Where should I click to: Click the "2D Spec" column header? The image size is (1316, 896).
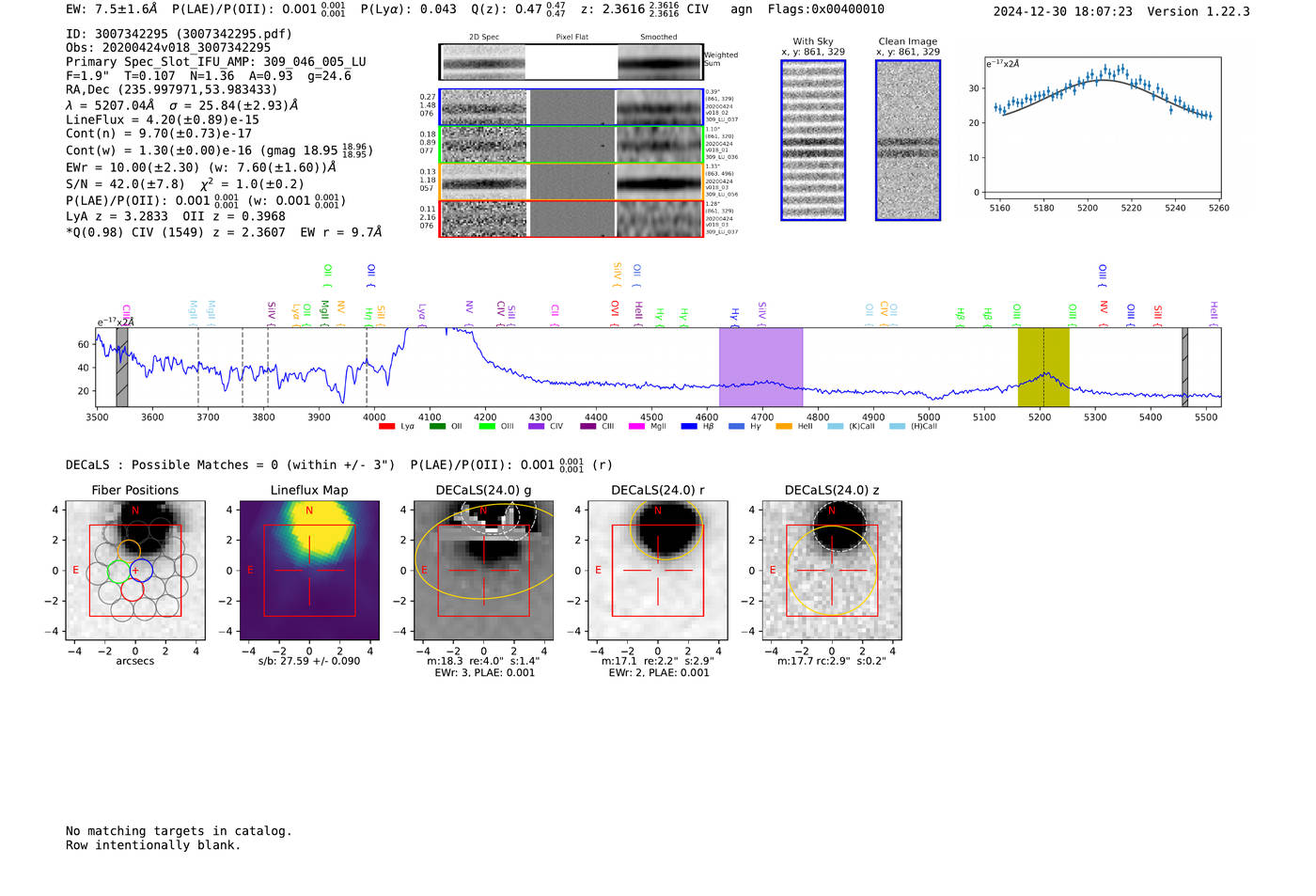[x=484, y=38]
